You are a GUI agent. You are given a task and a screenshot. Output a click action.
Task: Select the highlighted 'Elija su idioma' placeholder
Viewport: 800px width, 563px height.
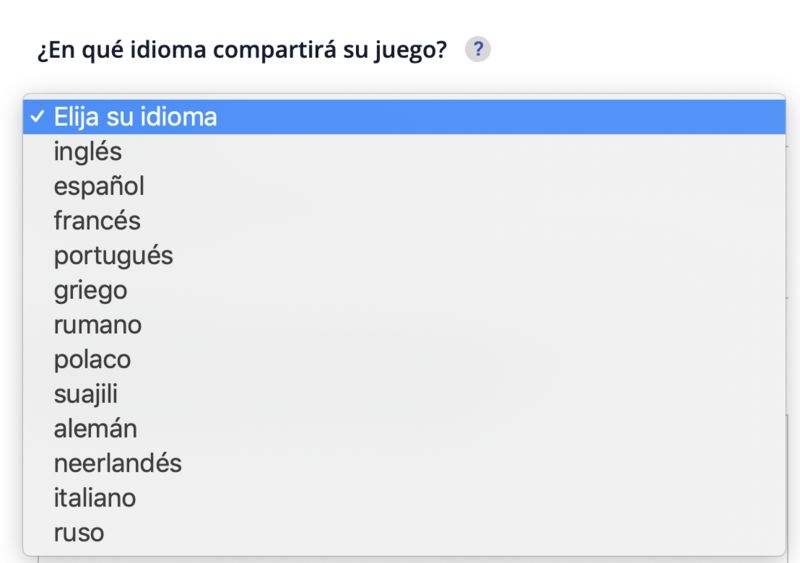pyautogui.click(x=135, y=117)
